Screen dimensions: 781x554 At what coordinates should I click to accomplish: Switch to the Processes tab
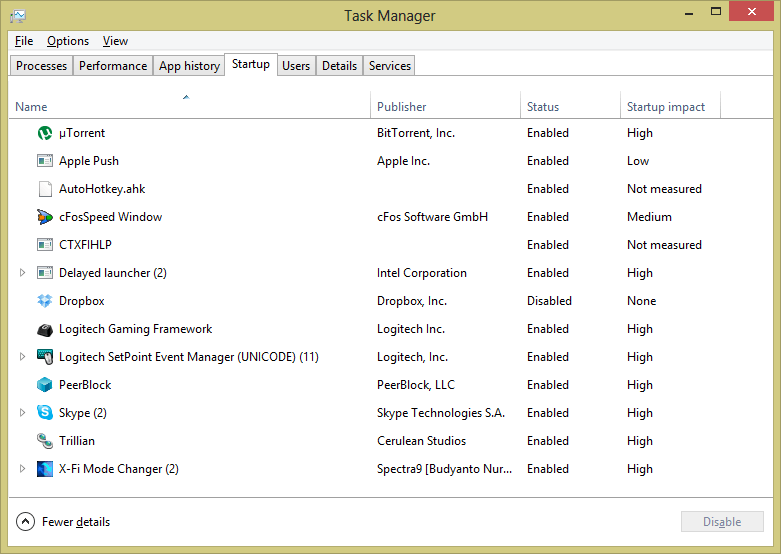[41, 66]
